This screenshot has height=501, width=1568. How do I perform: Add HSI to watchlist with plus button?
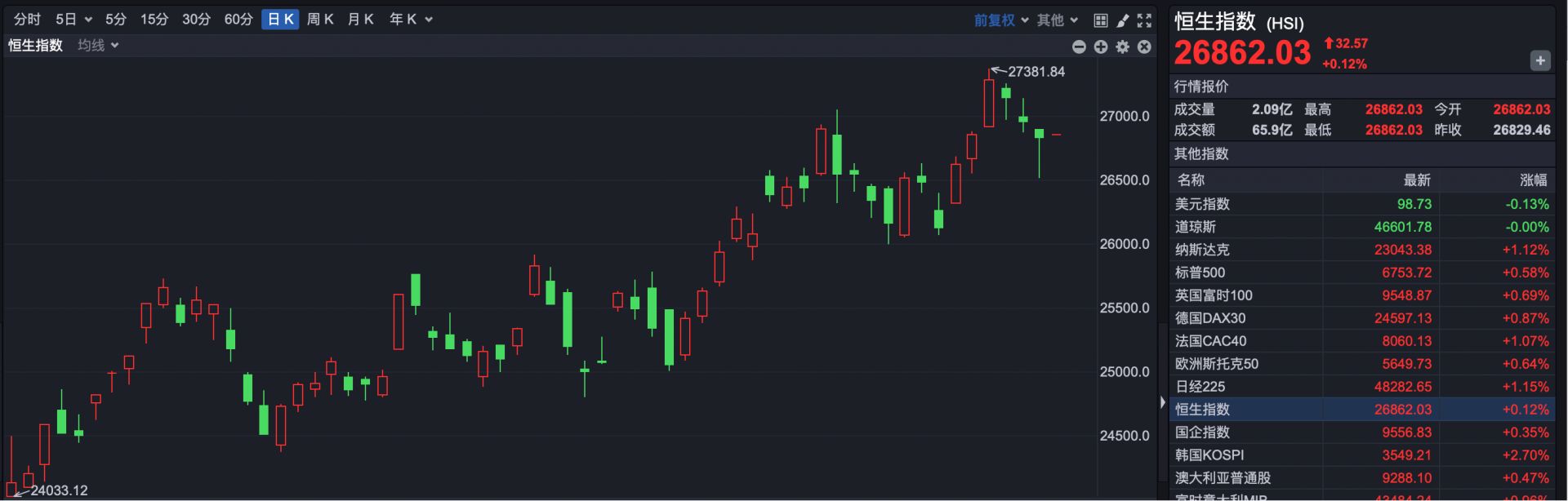point(1539,60)
